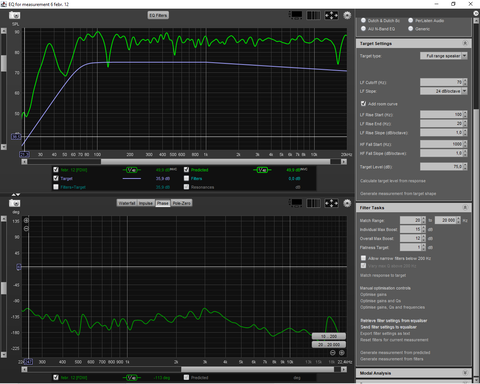Image resolution: width=480 pixels, height=384 pixels.
Task: Capture upper graph image with camera icon
Action: point(14,15)
